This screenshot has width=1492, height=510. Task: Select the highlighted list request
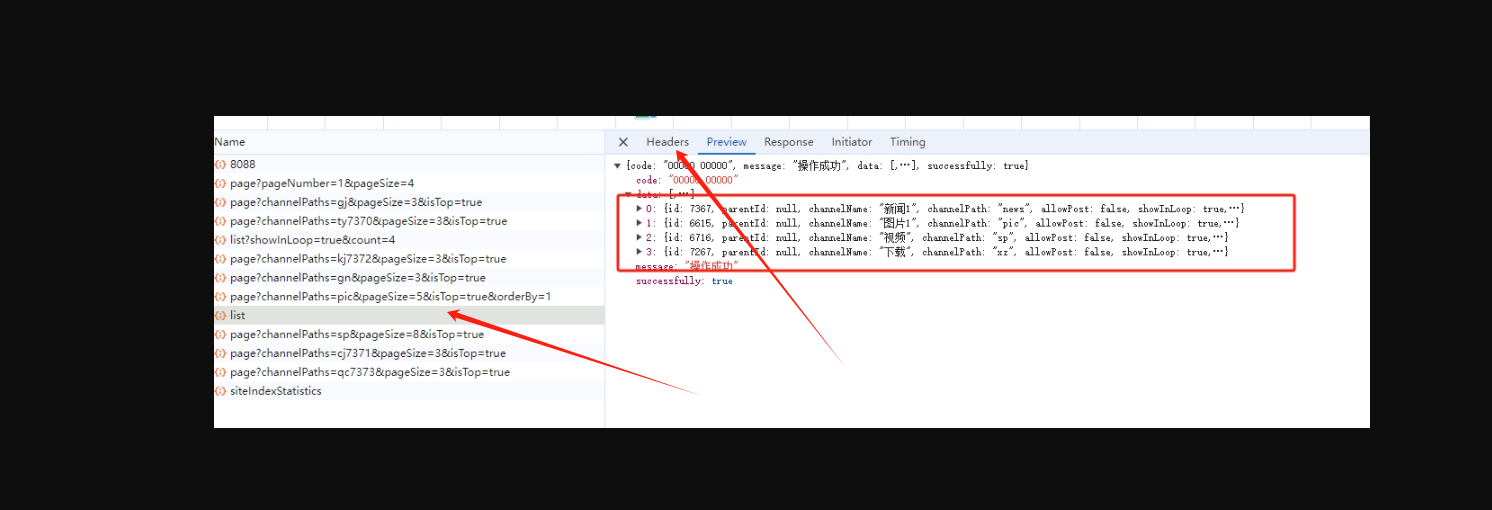(x=409, y=316)
